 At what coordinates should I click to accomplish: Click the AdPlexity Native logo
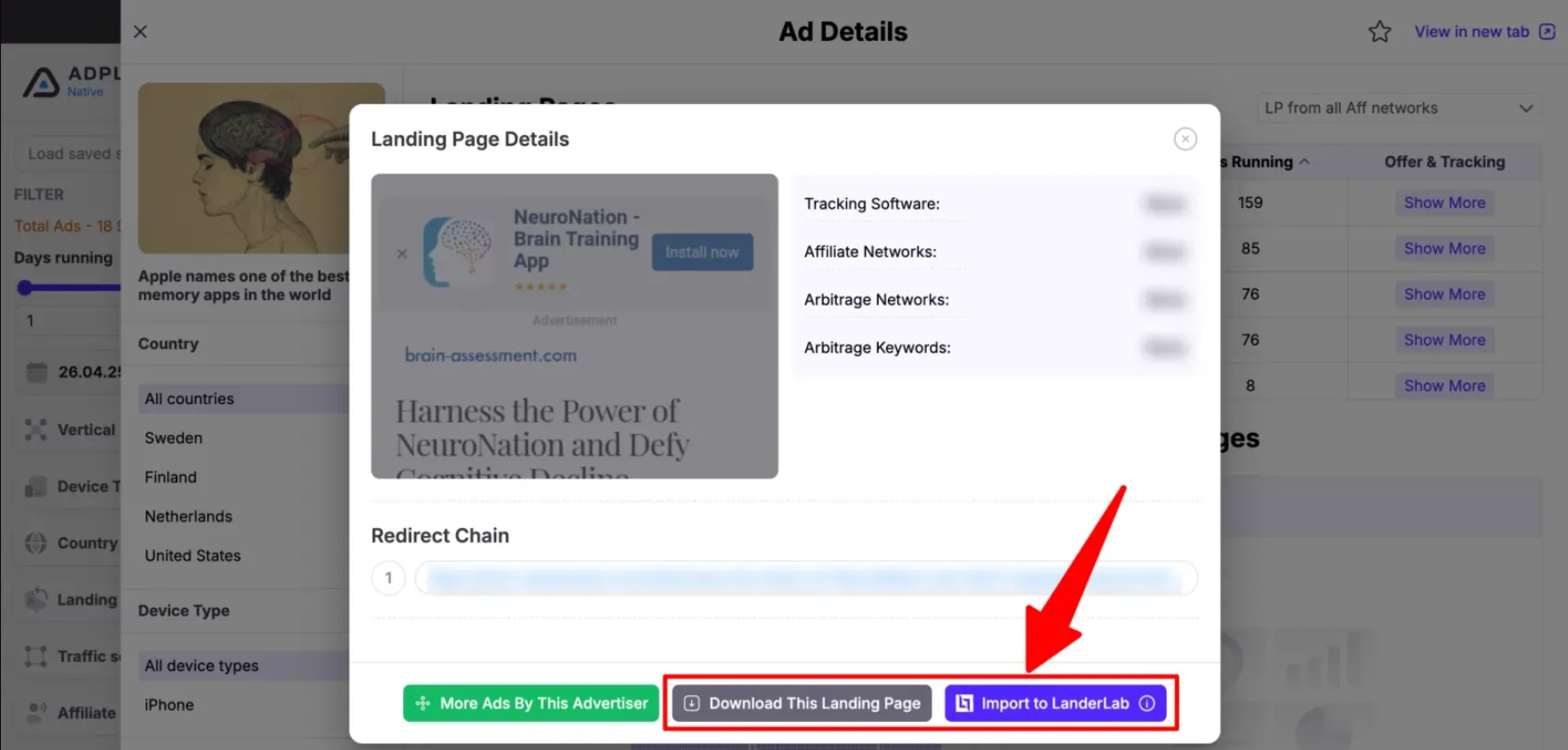pyautogui.click(x=72, y=82)
